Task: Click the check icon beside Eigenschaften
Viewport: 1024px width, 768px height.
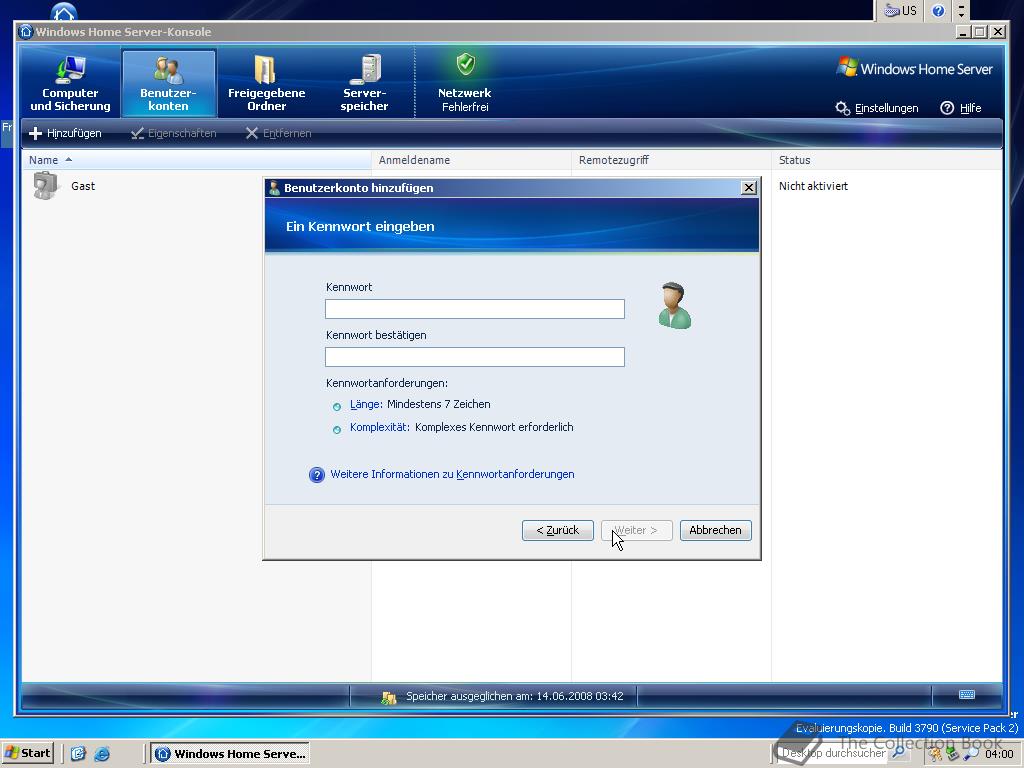Action: point(137,133)
